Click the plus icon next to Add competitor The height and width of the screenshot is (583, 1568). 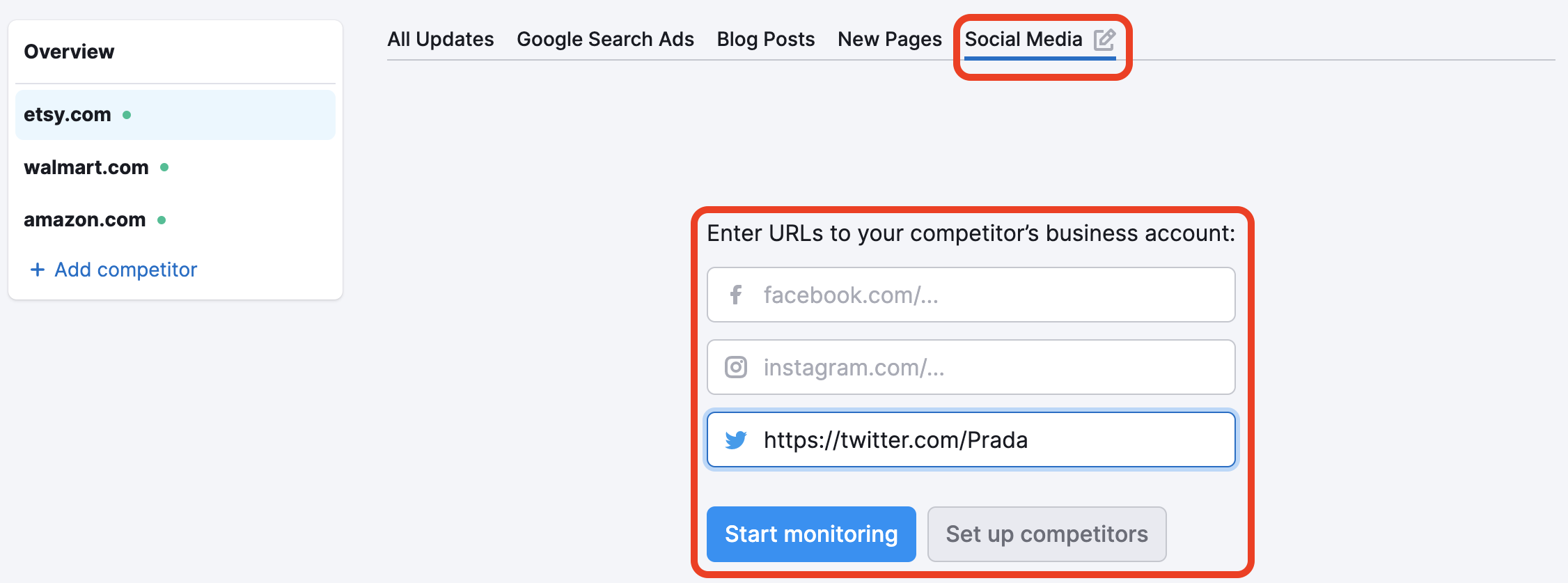[38, 270]
